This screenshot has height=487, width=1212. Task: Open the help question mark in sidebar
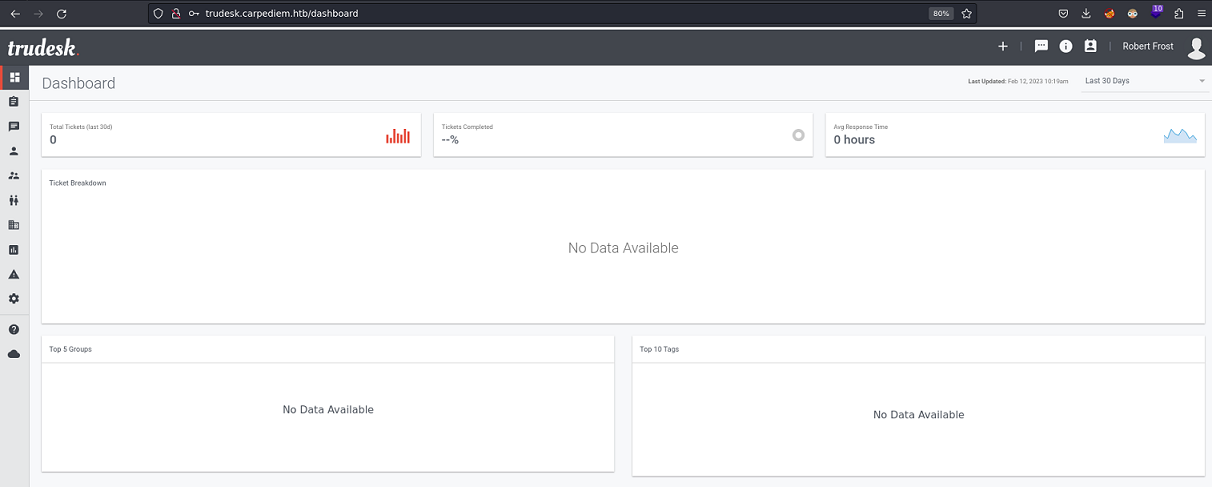14,329
